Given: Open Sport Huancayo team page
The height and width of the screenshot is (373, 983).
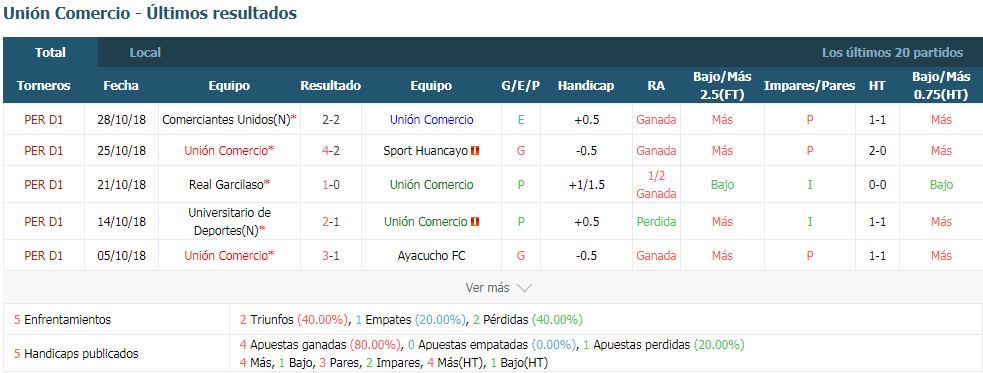Looking at the screenshot, I should pos(425,150).
